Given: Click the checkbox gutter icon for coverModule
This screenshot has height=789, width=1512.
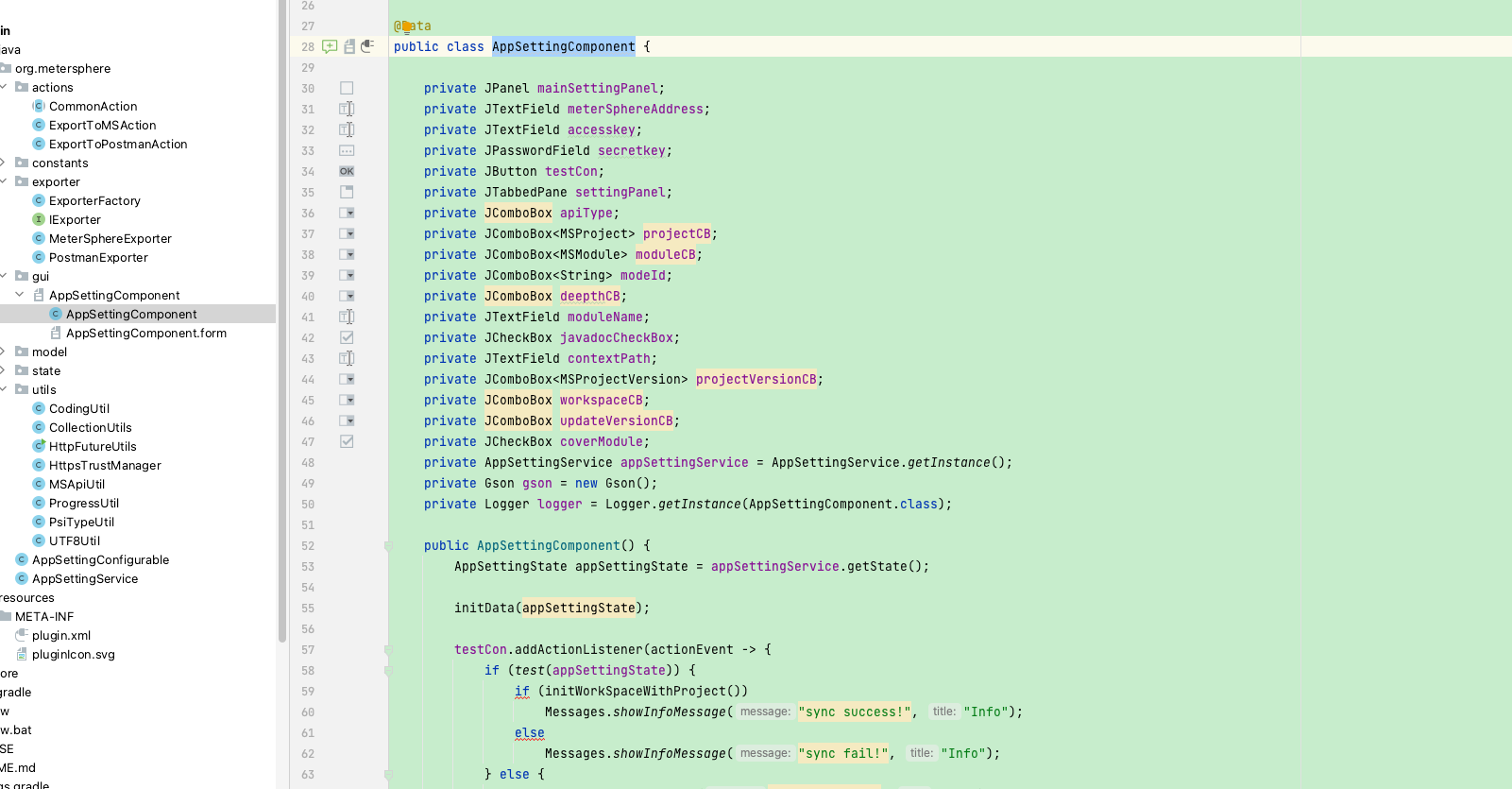Looking at the screenshot, I should pyautogui.click(x=347, y=441).
